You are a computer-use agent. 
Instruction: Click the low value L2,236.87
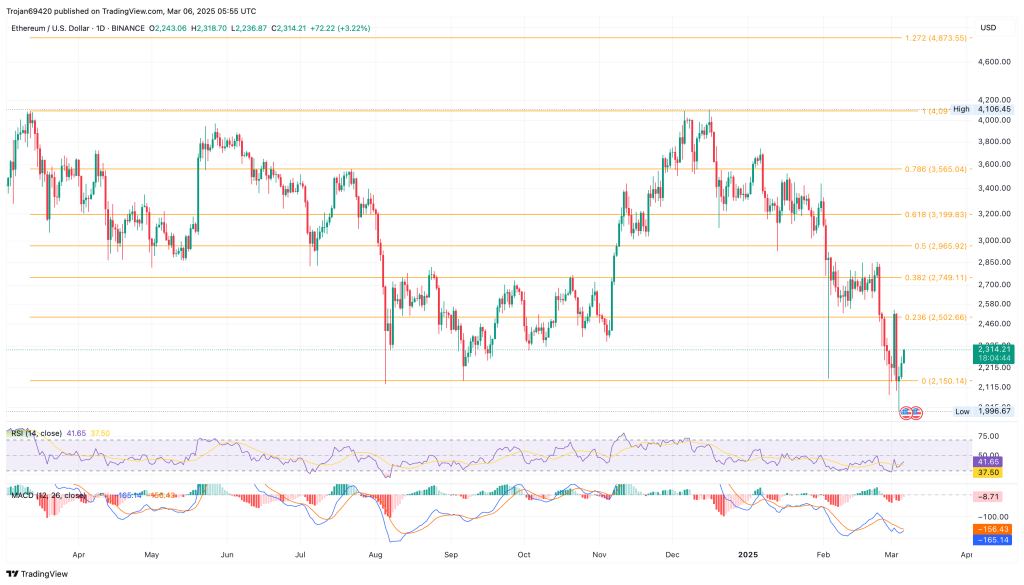click(249, 29)
